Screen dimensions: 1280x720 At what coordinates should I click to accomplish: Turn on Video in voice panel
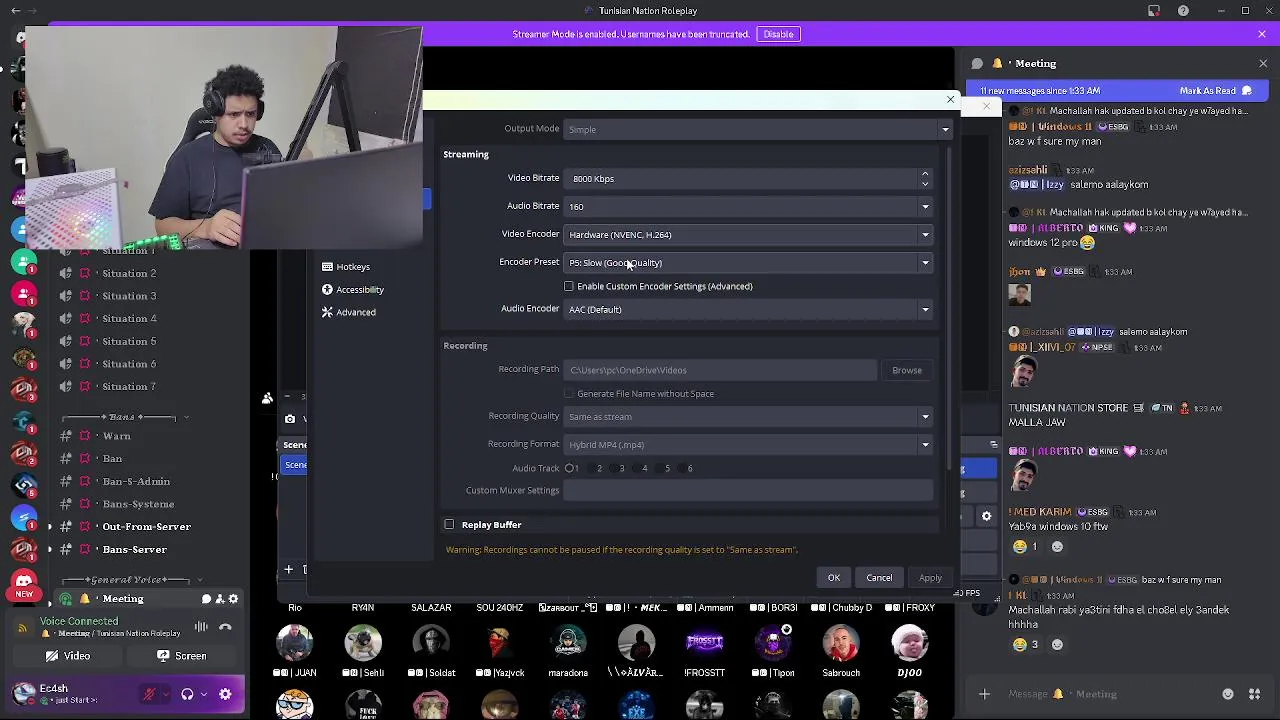coord(68,657)
